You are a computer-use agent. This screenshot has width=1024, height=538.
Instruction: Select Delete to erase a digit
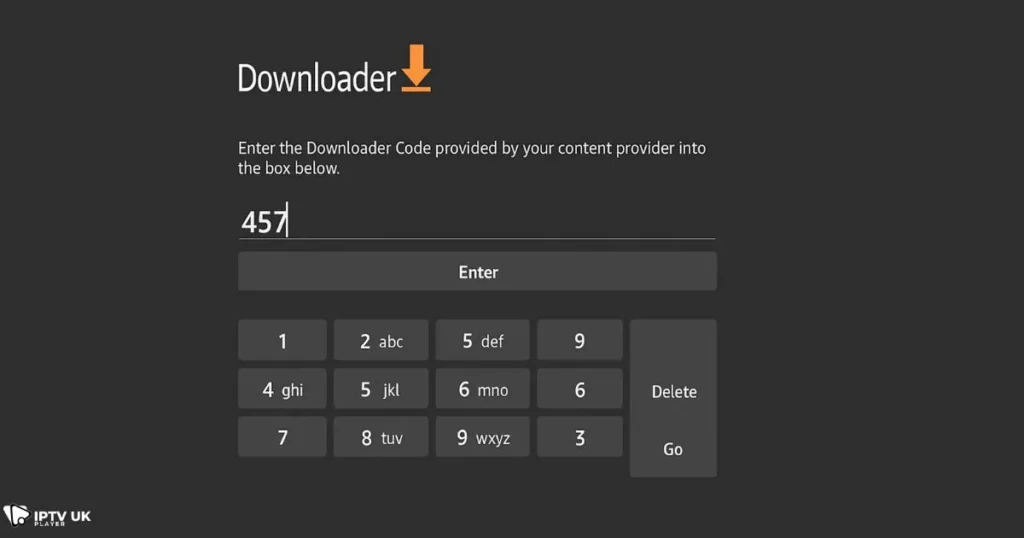674,392
